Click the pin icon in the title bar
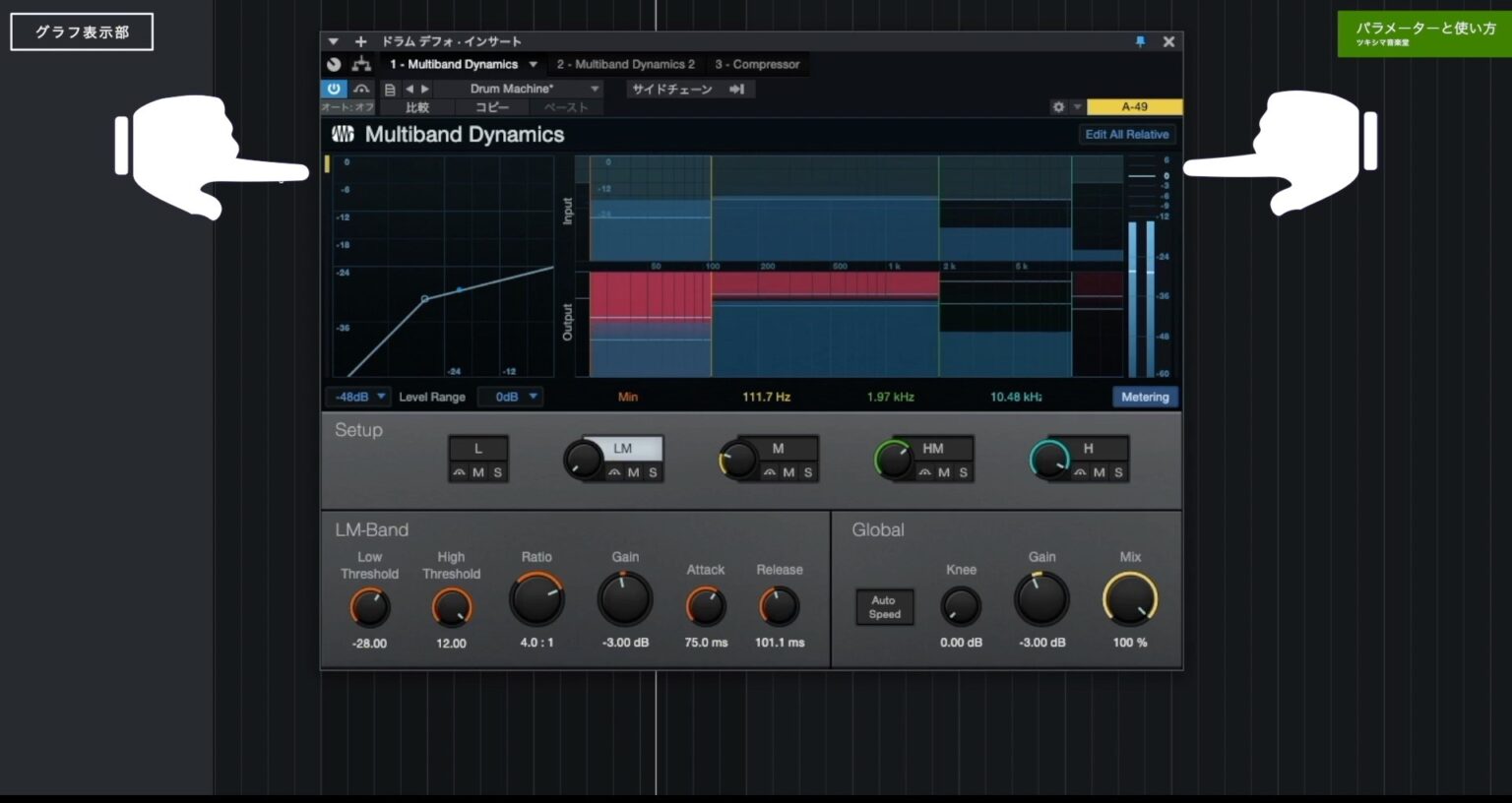This screenshot has height=803, width=1512. [x=1140, y=41]
